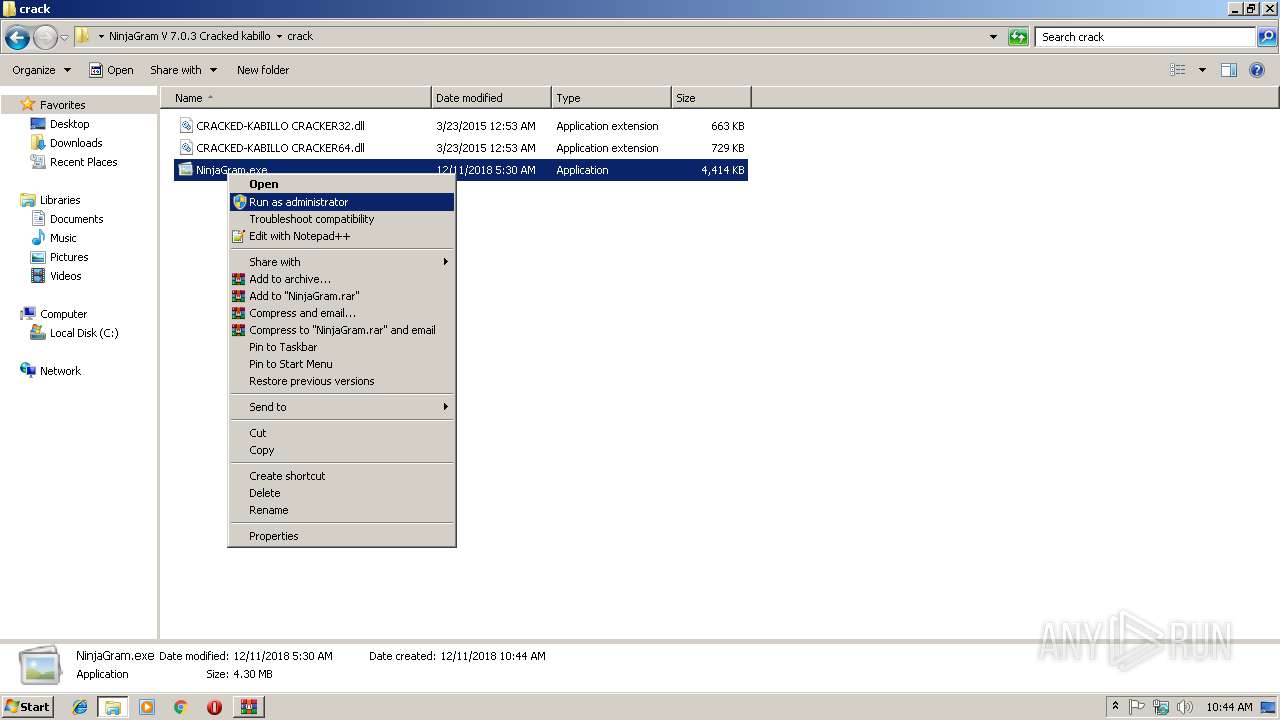
Task: Select Local Disk (C:) in sidebar
Action: 84,333
